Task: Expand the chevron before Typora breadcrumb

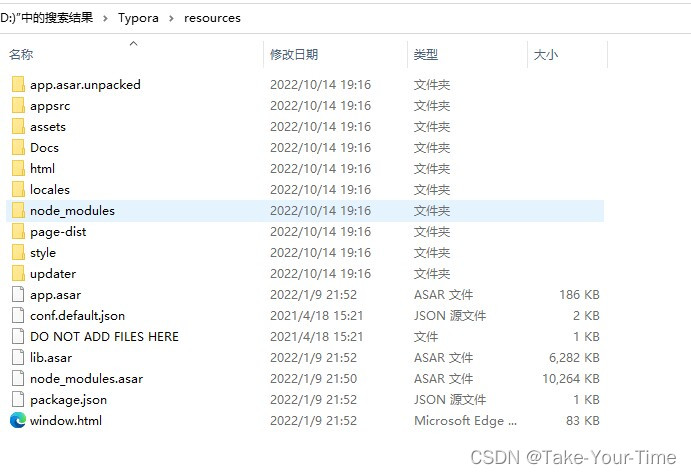Action: (105, 19)
